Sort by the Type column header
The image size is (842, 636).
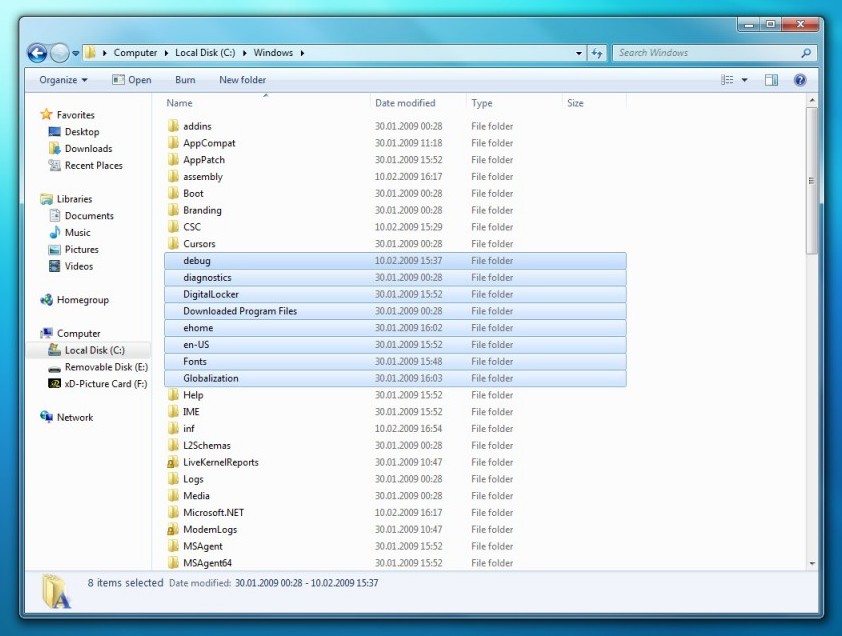[482, 103]
